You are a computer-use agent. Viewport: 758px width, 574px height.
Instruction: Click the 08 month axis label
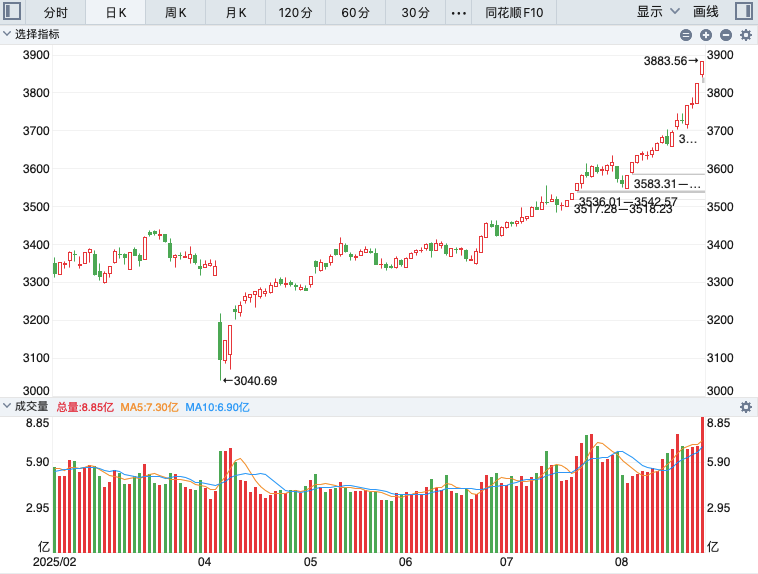pyautogui.click(x=621, y=562)
